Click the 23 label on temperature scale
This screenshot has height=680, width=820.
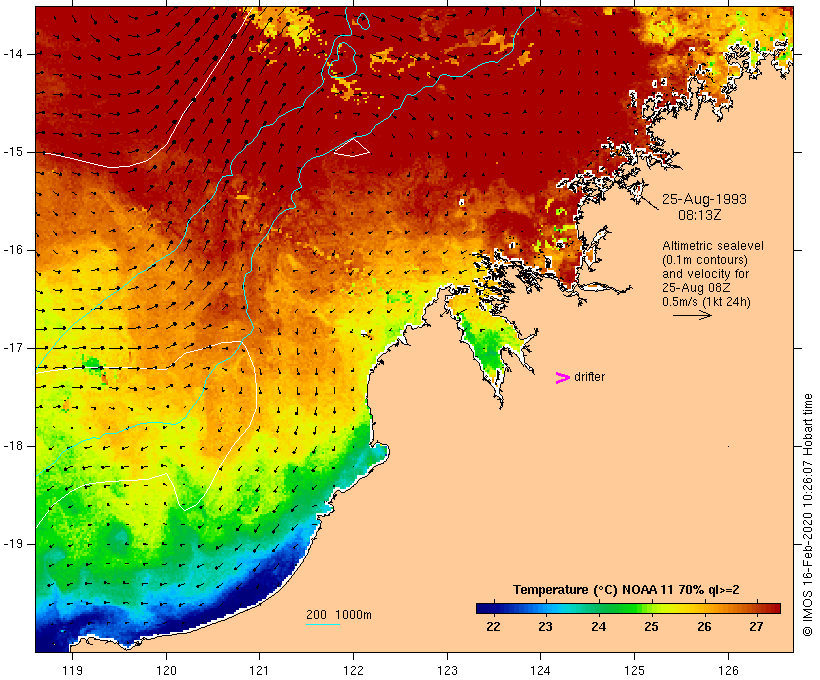[x=545, y=627]
